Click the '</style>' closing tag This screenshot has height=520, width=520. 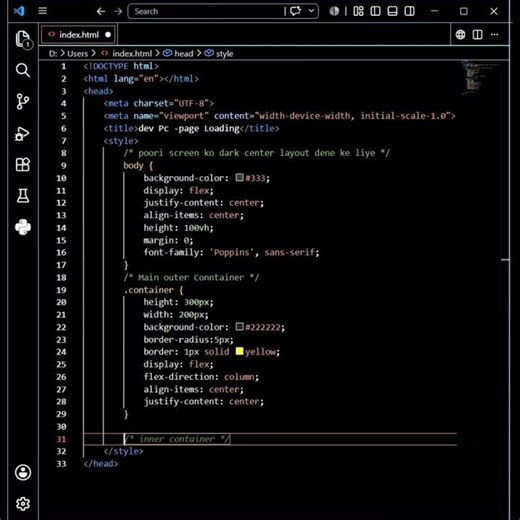[123, 451]
